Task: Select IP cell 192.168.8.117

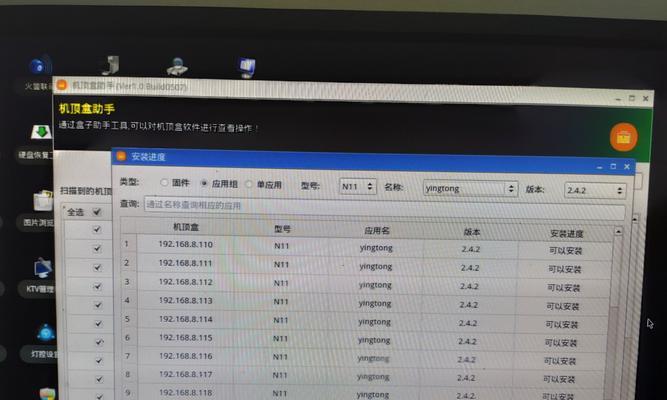Action: click(x=185, y=374)
